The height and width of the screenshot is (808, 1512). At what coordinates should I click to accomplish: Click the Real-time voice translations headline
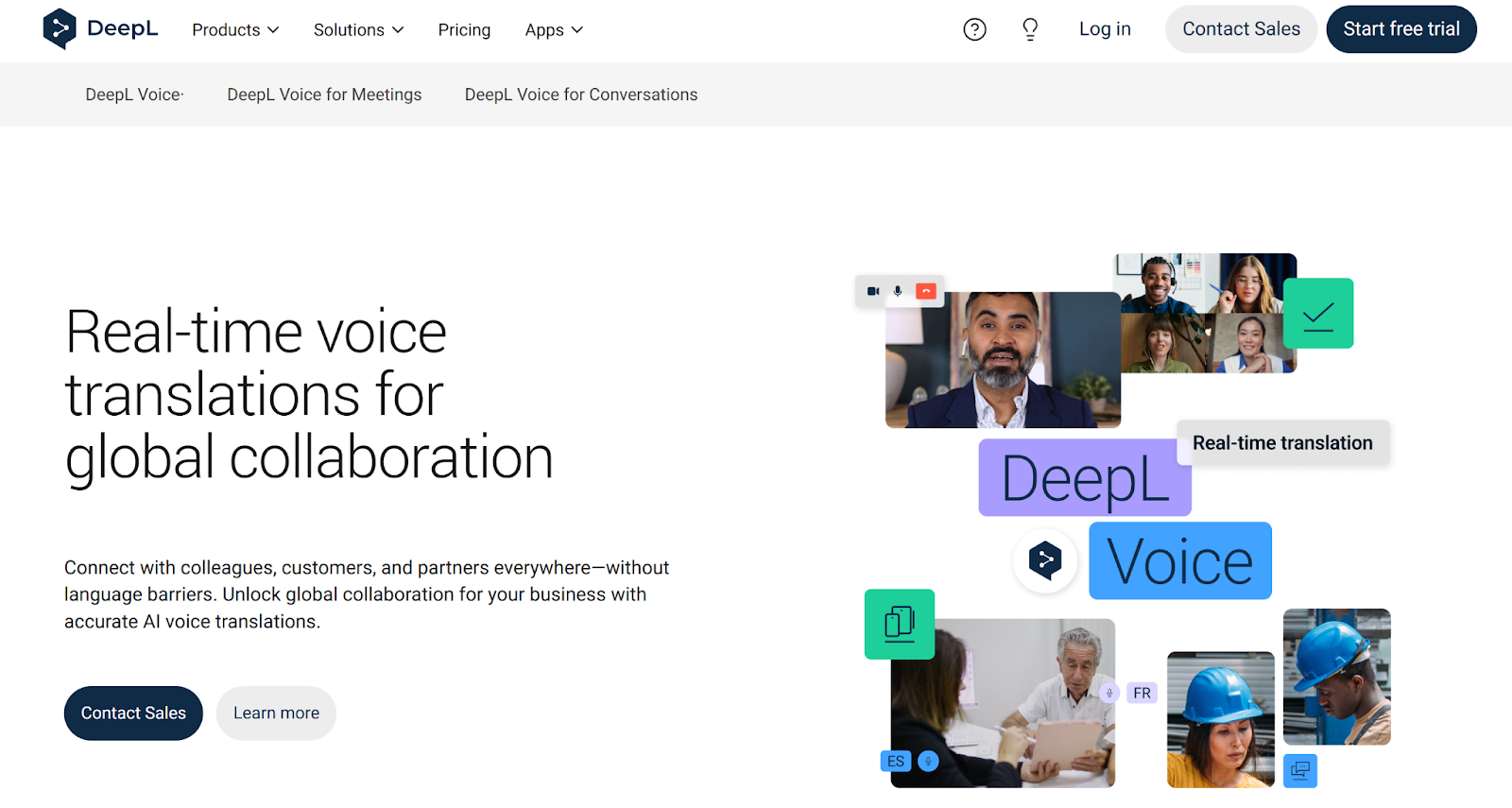coord(309,395)
